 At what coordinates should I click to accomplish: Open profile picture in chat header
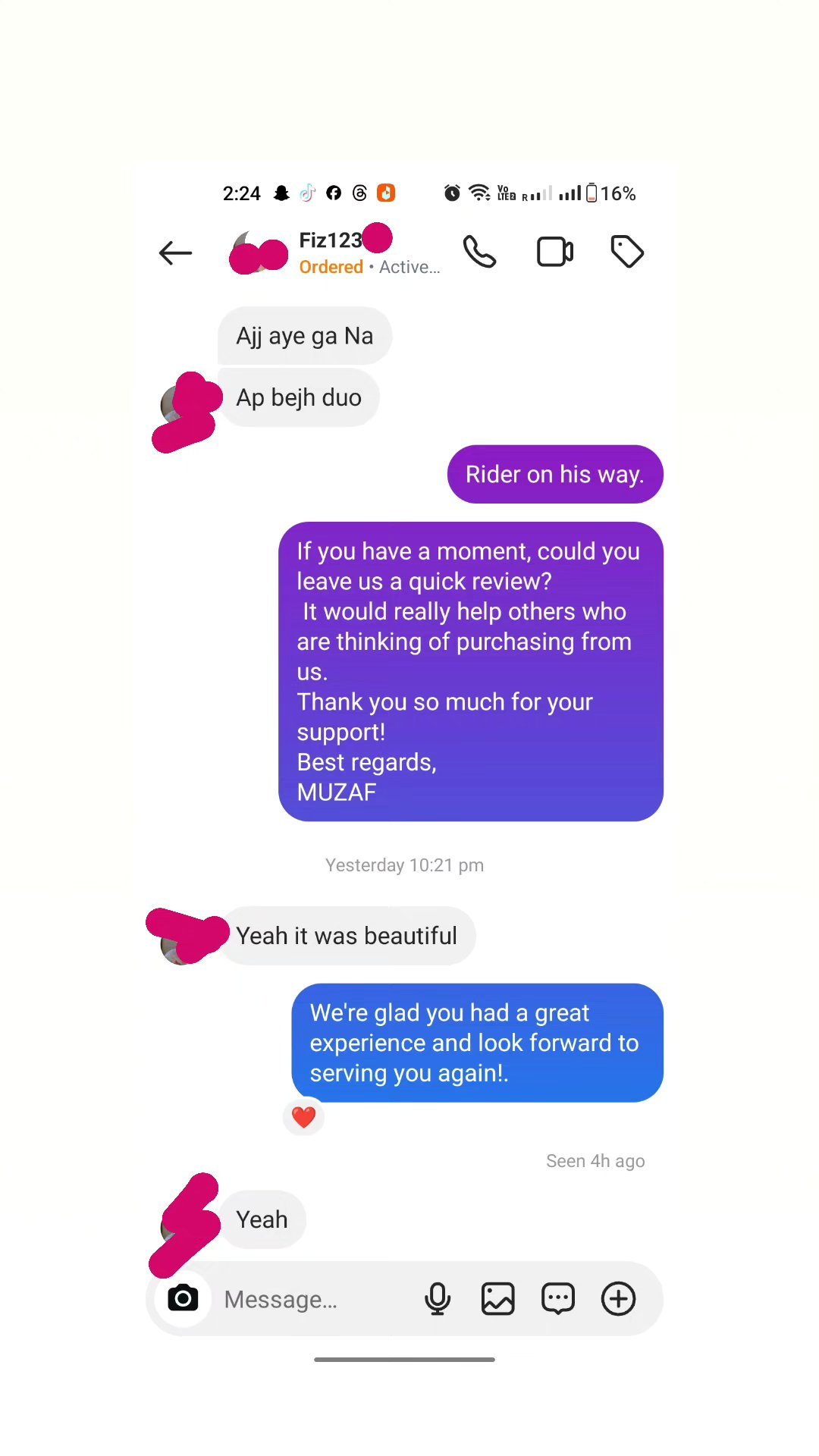258,253
